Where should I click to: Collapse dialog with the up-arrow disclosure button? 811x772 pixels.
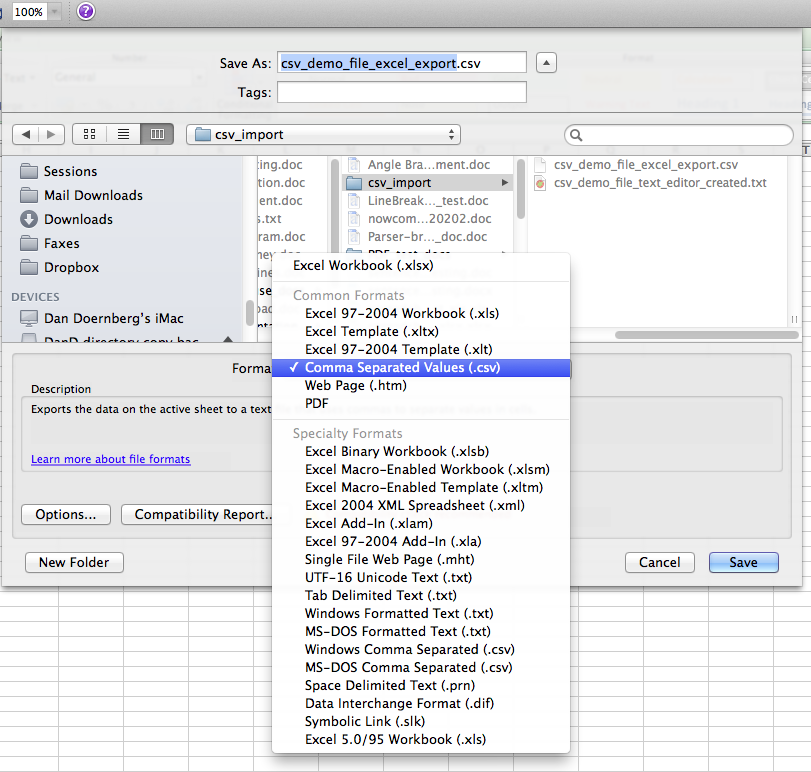[545, 62]
